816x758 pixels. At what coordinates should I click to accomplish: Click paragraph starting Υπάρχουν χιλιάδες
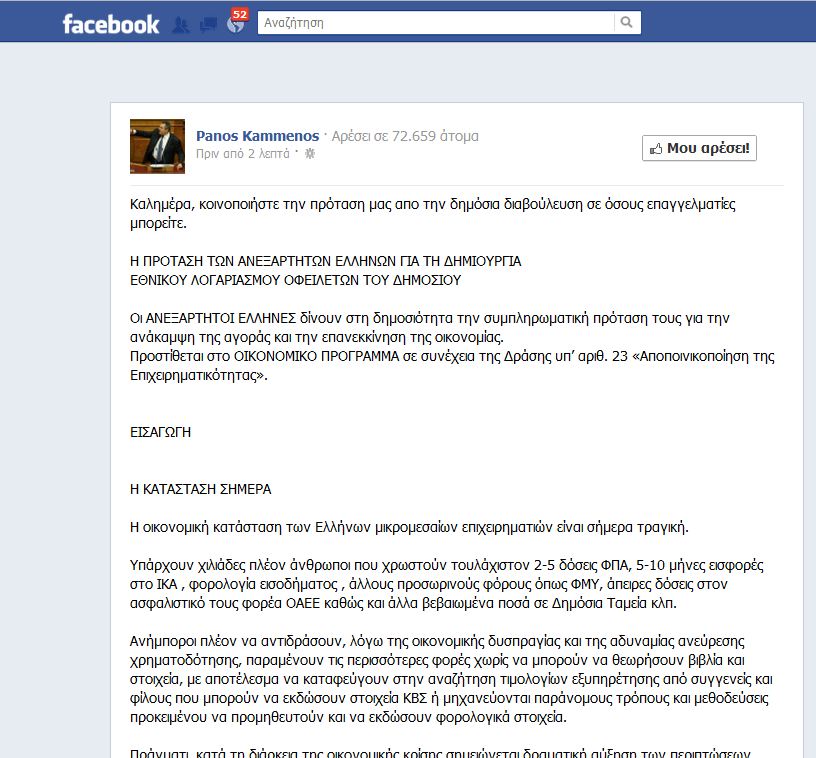point(447,584)
